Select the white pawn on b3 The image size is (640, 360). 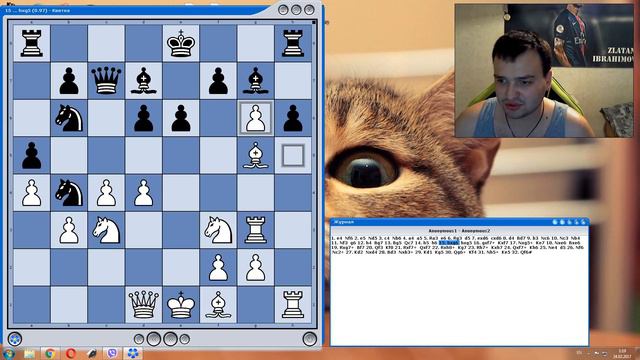[x=69, y=230]
